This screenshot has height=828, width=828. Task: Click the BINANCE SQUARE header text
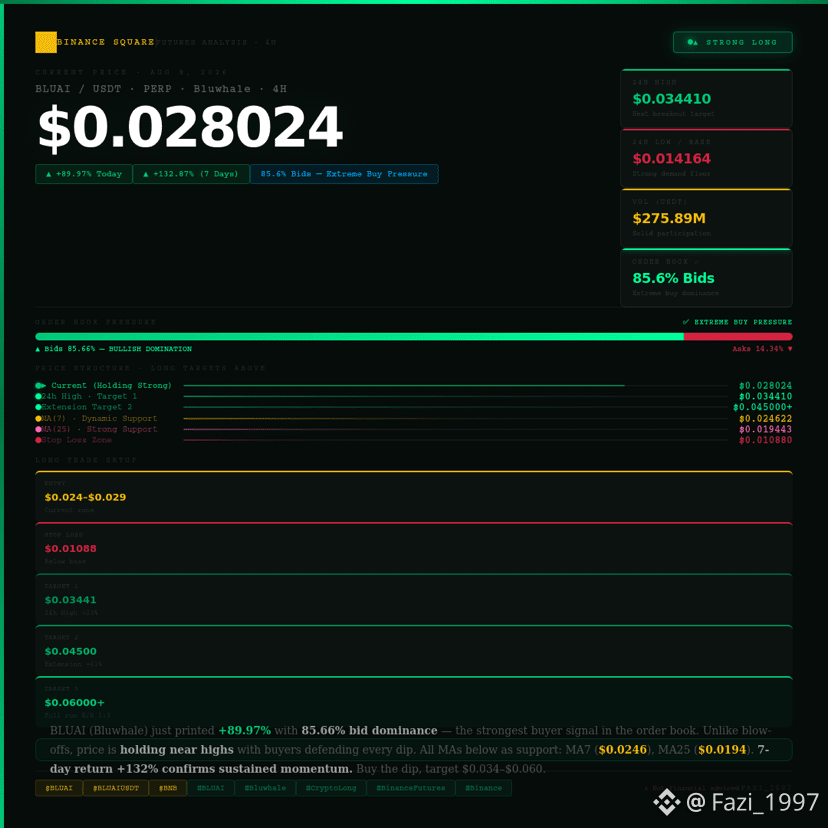(106, 42)
